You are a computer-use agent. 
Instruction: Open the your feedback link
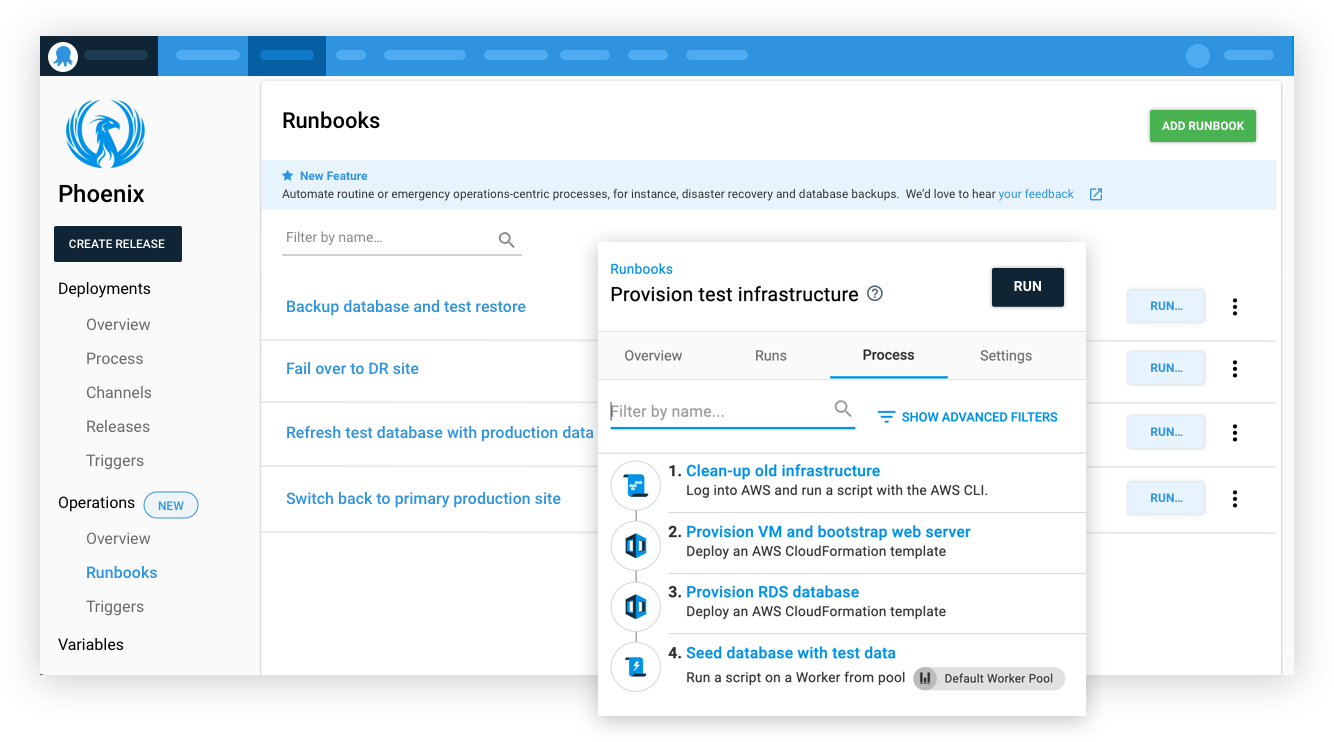pyautogui.click(x=1036, y=194)
